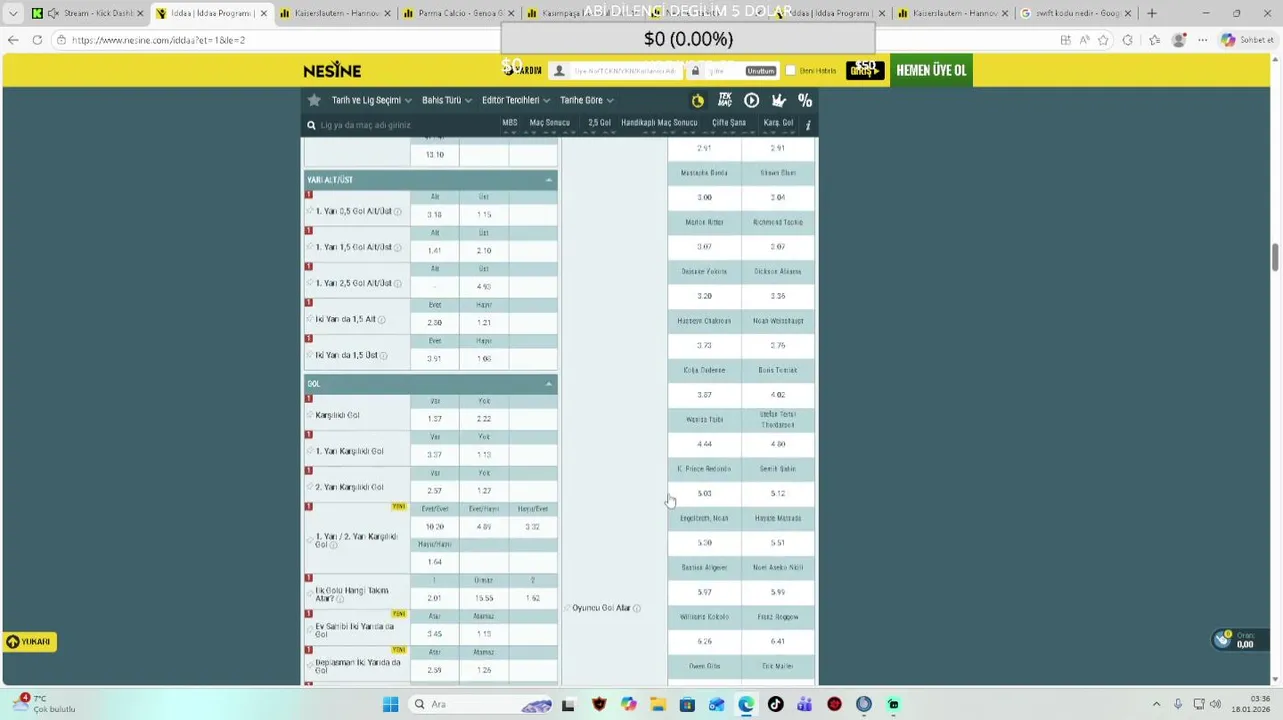Focus the password Şifre field
Image resolution: width=1283 pixels, height=720 pixels.
coord(711,71)
